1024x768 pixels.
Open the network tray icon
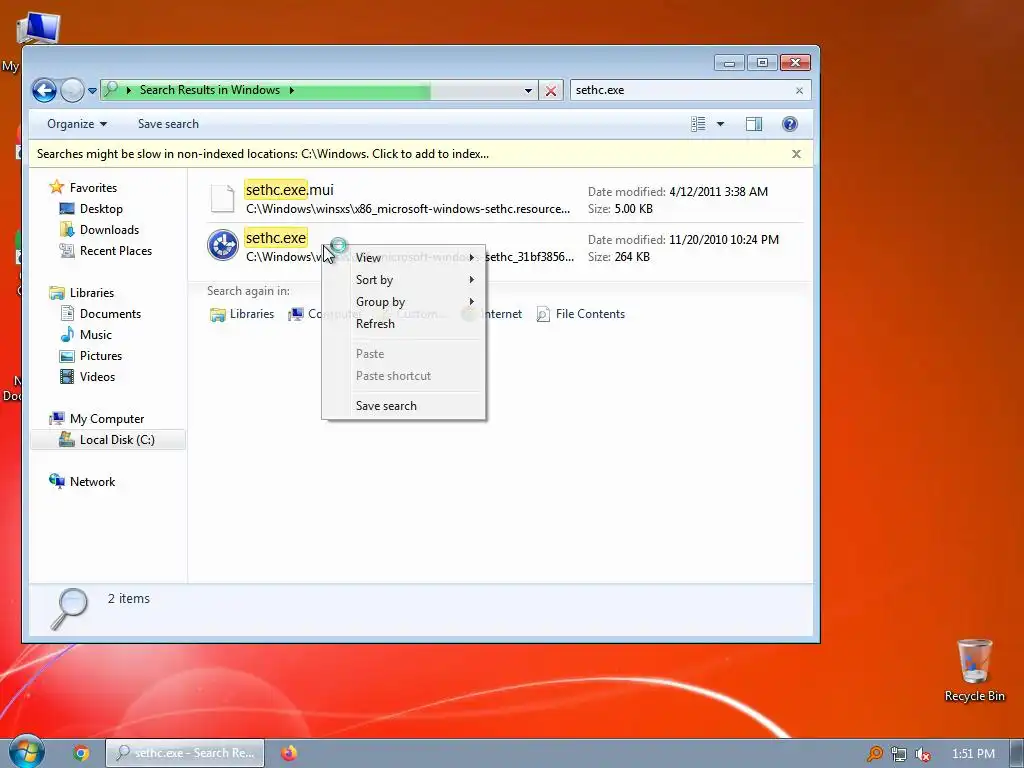899,754
